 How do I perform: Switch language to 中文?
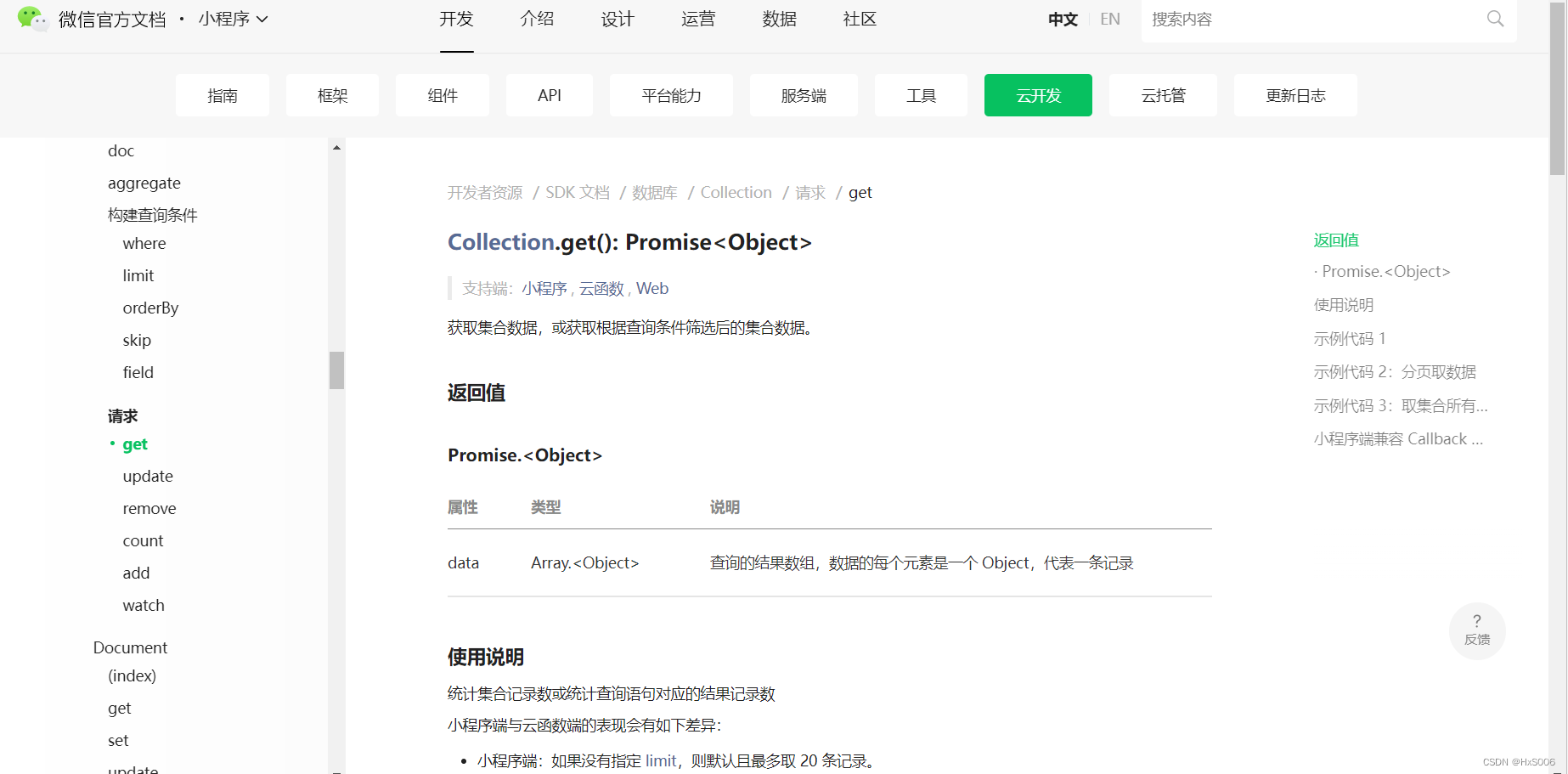pyautogui.click(x=1063, y=19)
